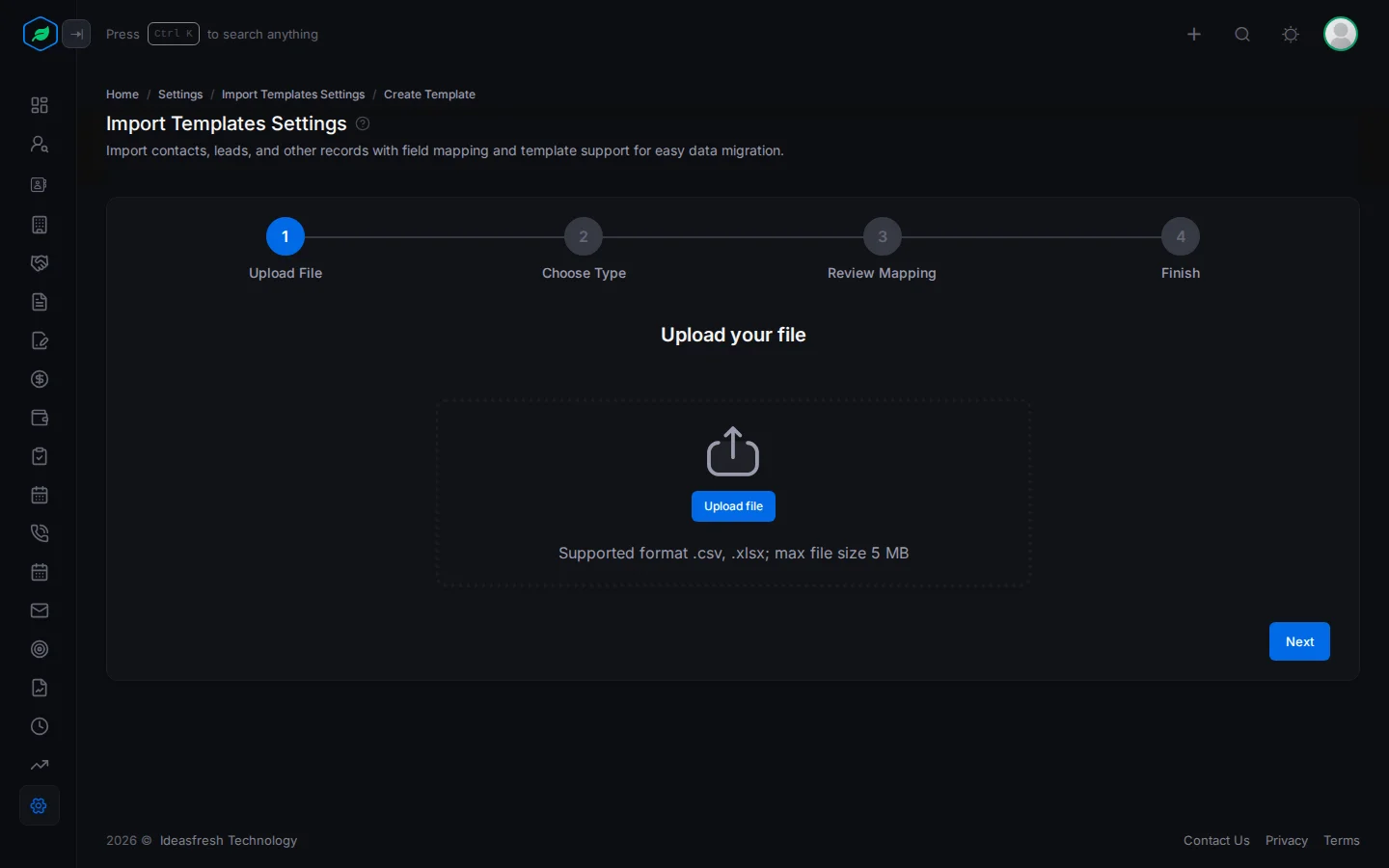
Task: Open the Privacy footer link
Action: click(x=1287, y=841)
